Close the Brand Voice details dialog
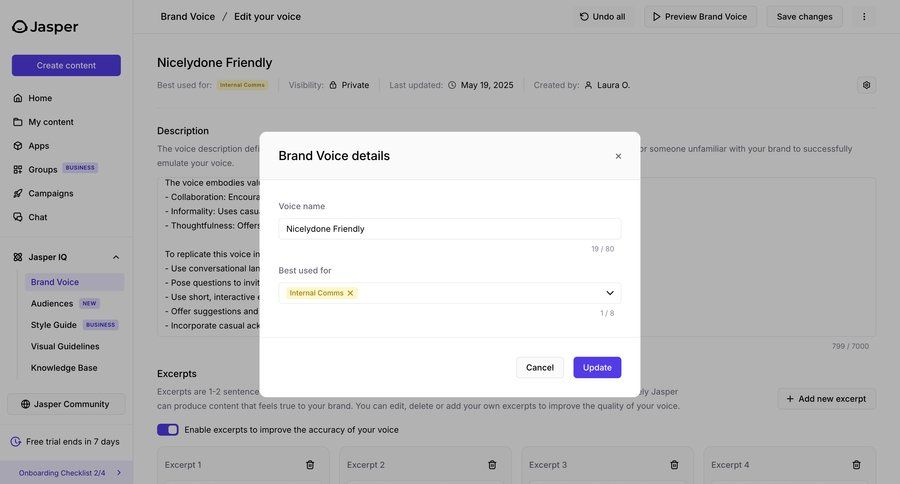900x484 pixels. [x=618, y=156]
